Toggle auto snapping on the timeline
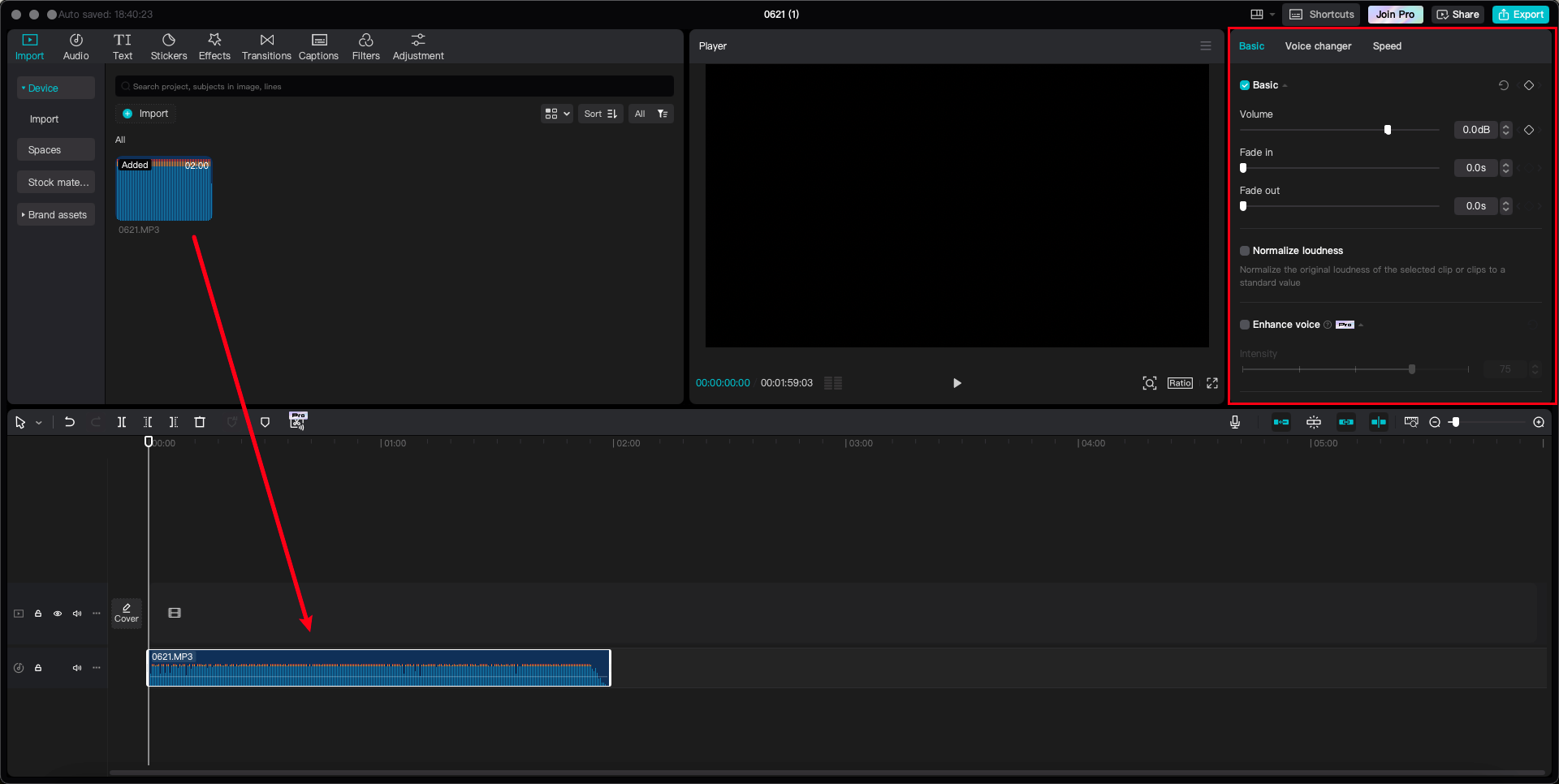 [1314, 422]
